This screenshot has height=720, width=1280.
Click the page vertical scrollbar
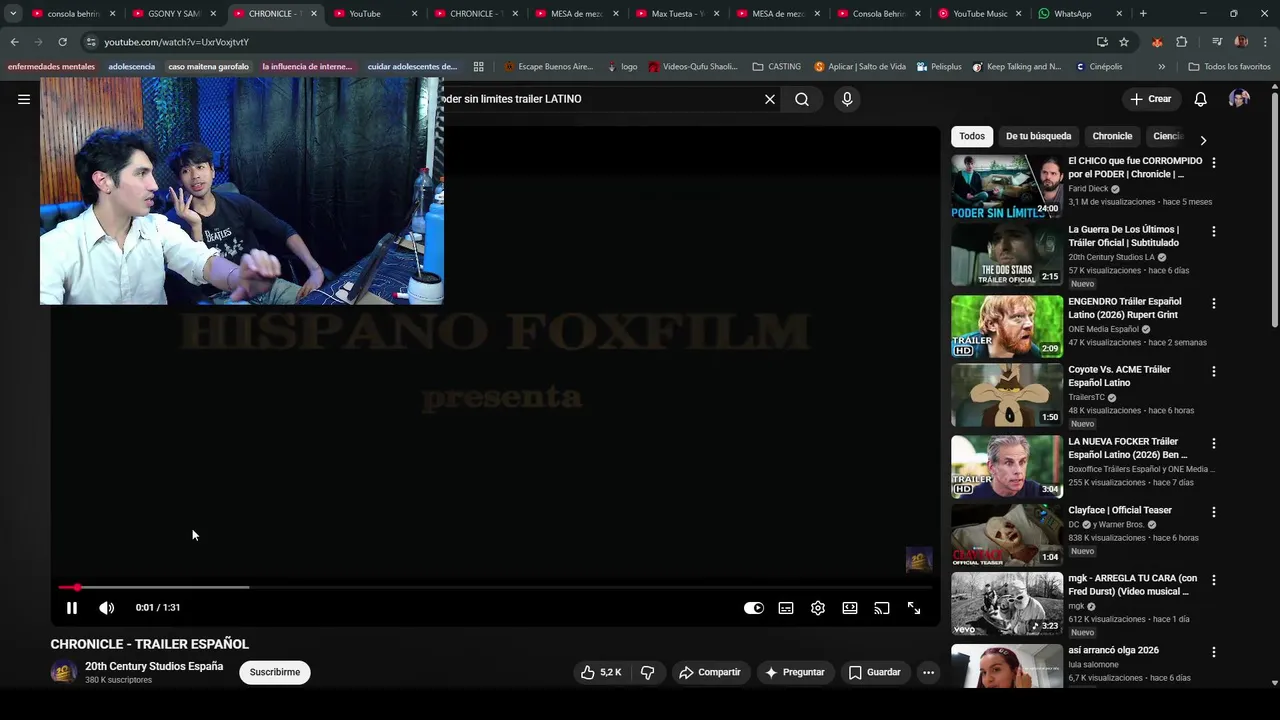1274,210
